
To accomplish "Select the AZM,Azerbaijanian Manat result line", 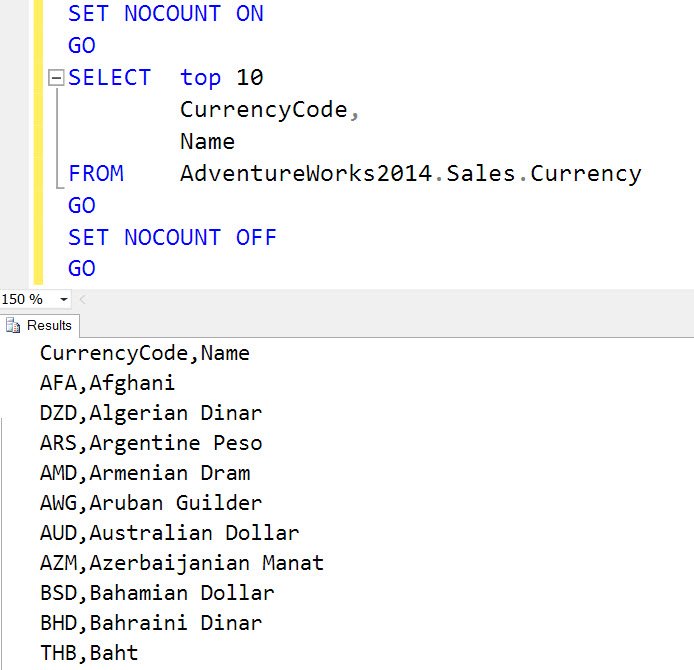I will 182,563.
